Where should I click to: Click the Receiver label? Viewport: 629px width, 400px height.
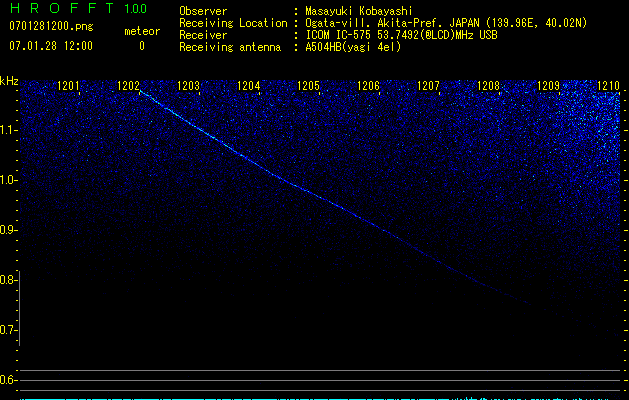(x=203, y=35)
